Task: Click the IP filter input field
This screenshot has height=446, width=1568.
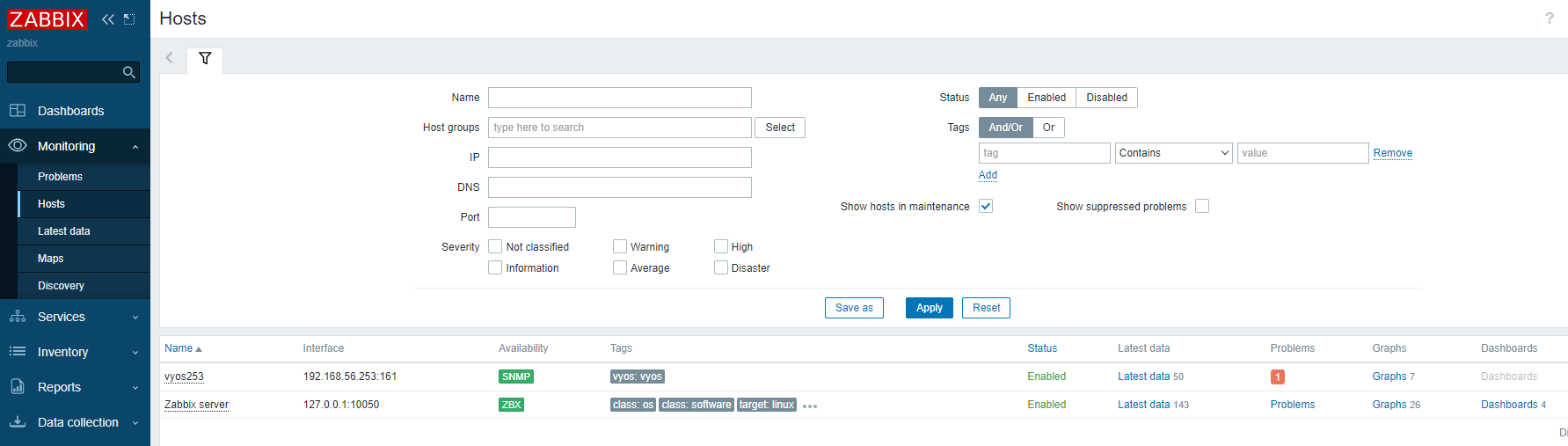Action: (620, 157)
